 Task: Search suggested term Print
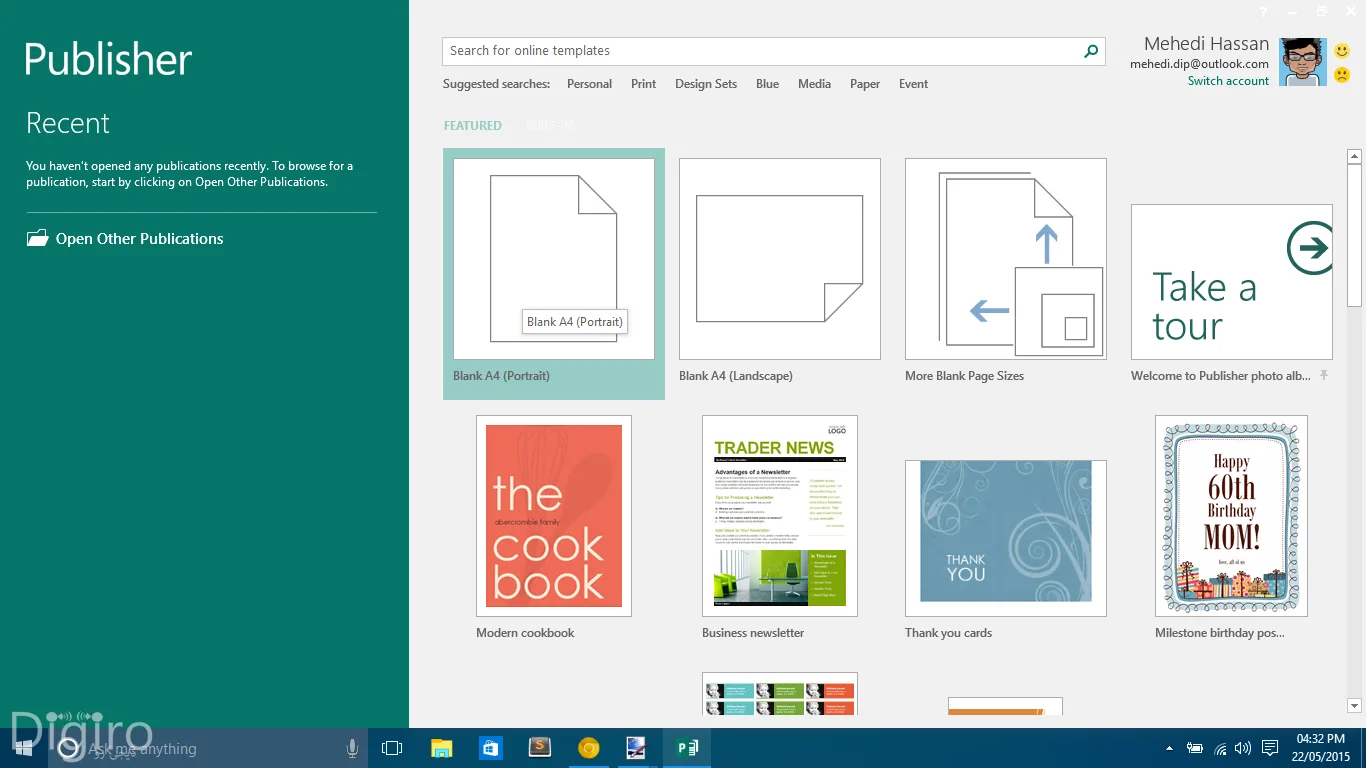643,84
